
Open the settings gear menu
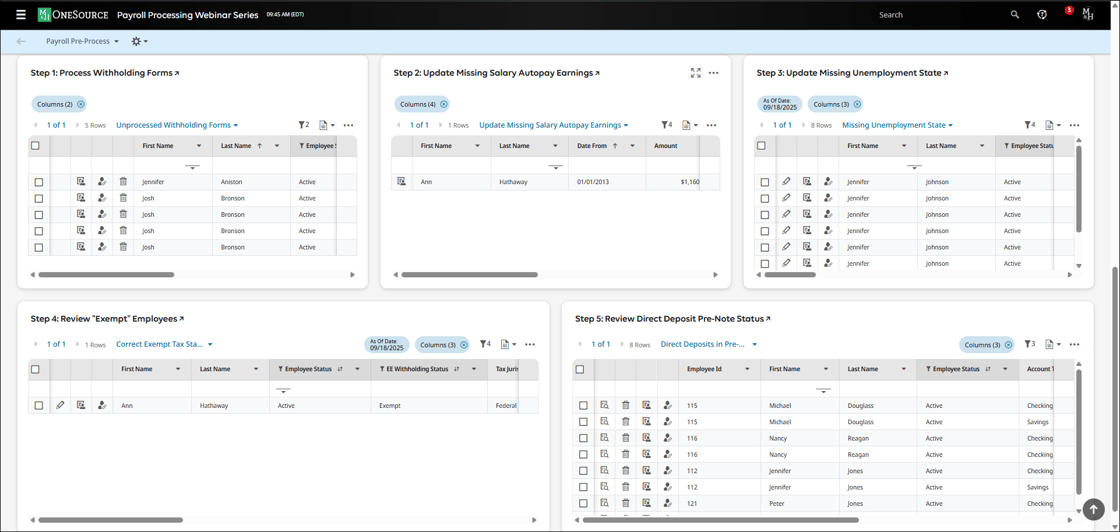pos(139,41)
